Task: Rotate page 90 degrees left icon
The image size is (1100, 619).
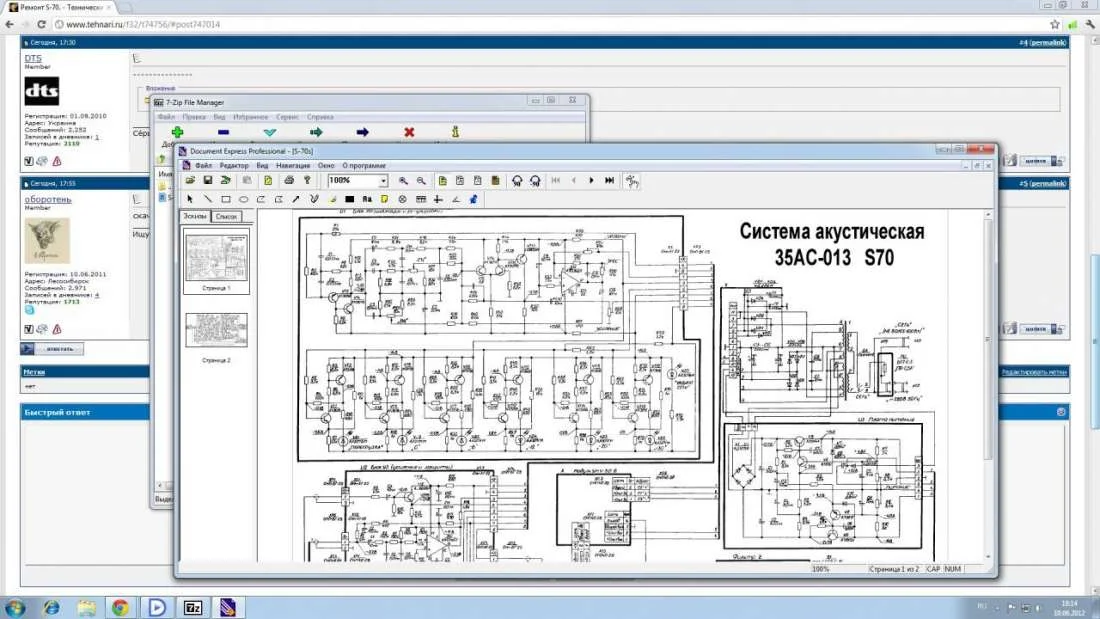Action: pos(517,180)
